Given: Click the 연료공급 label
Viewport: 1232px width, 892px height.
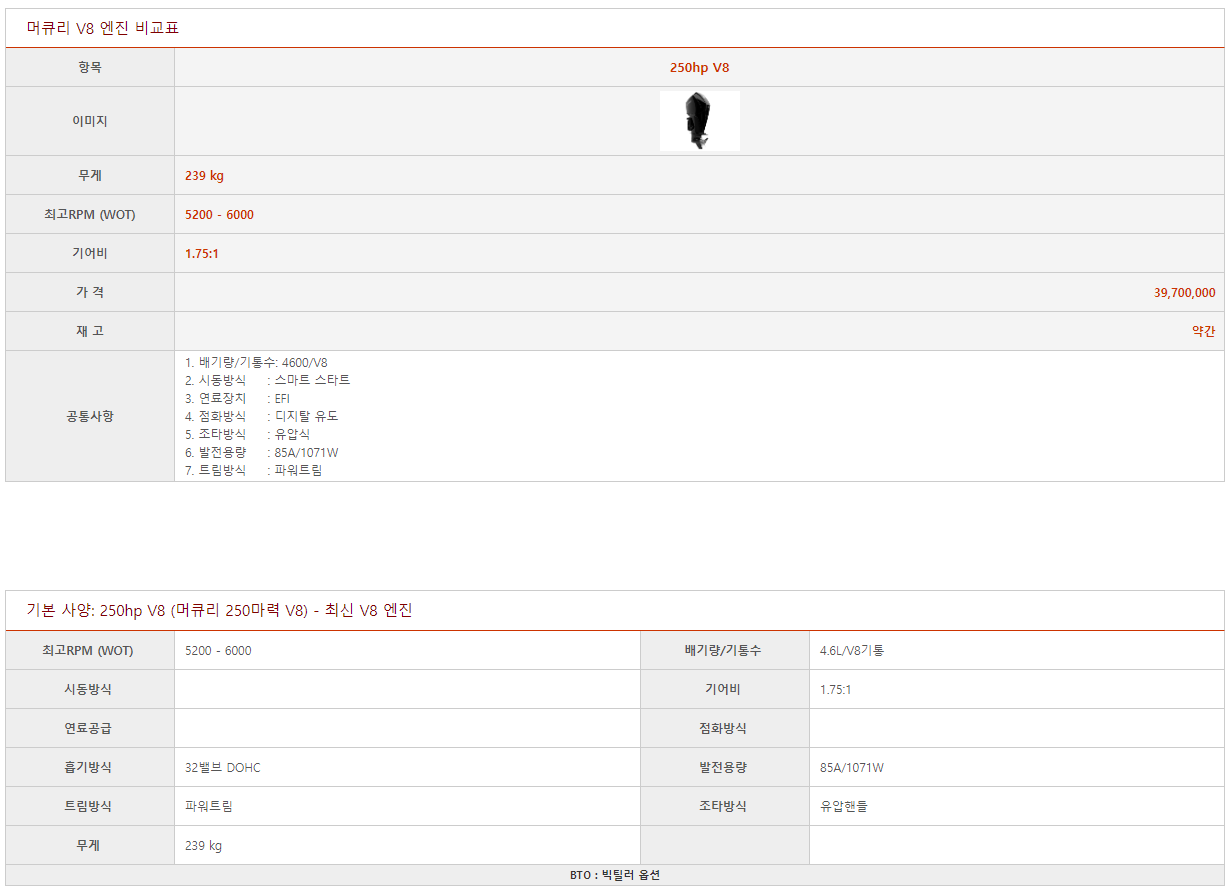Looking at the screenshot, I should (88, 728).
